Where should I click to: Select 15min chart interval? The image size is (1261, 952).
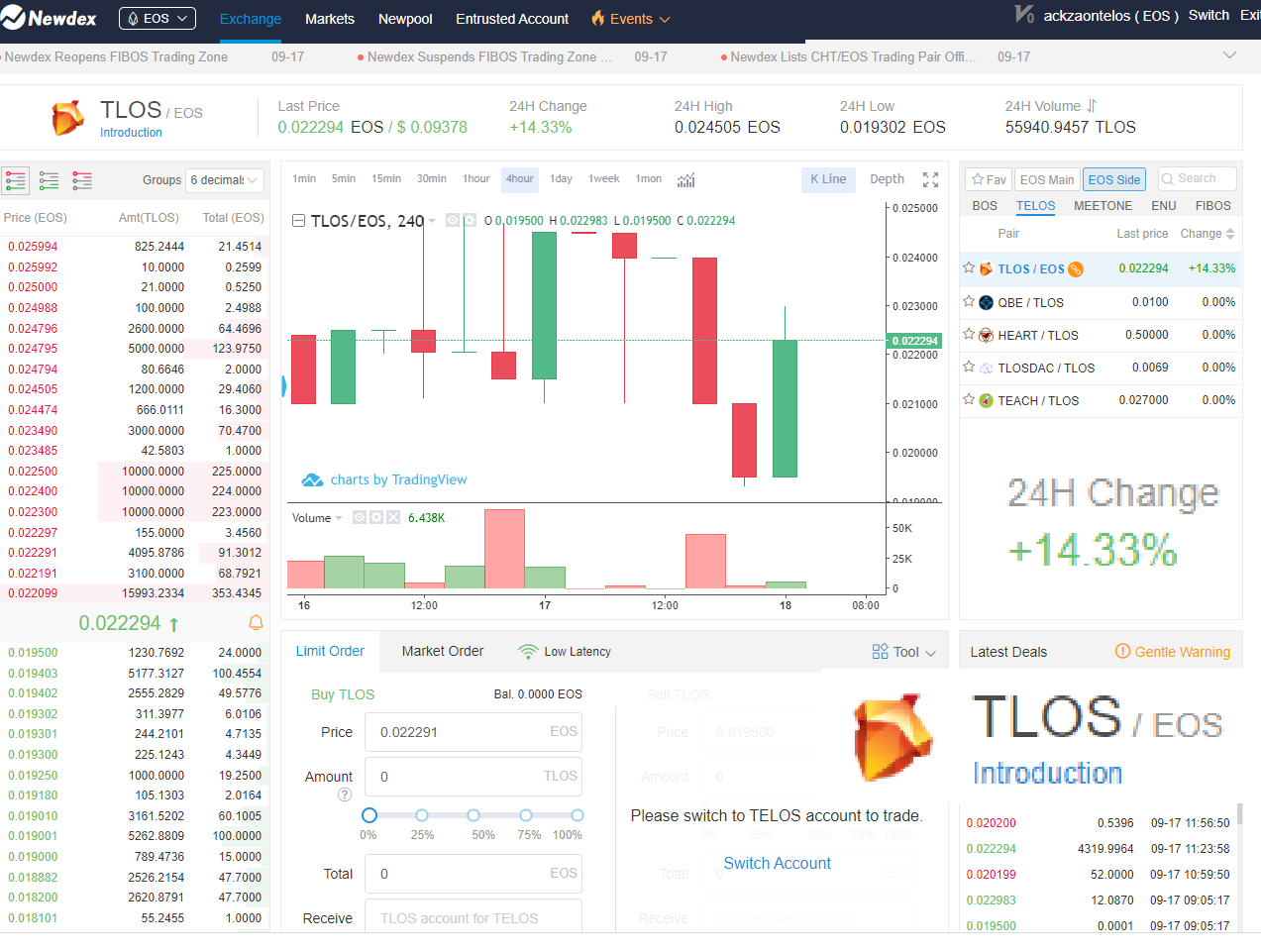pyautogui.click(x=386, y=178)
